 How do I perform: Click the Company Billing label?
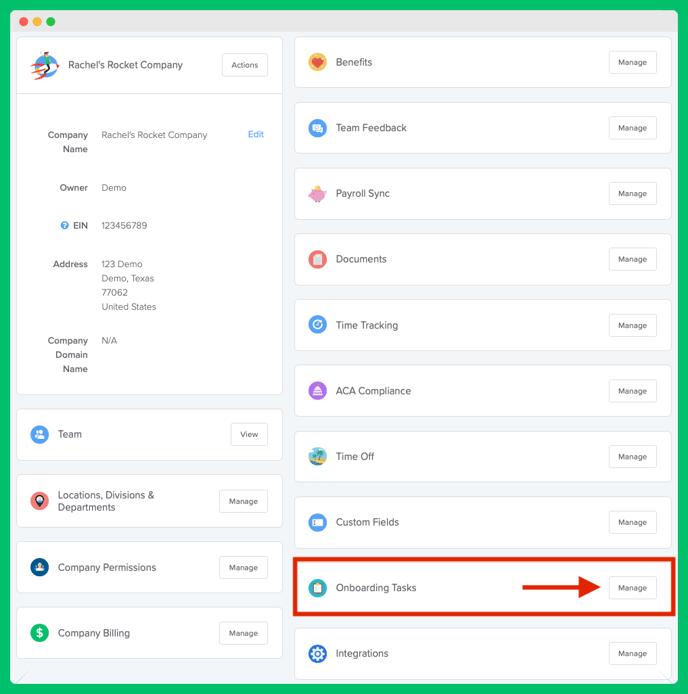pyautogui.click(x=94, y=633)
